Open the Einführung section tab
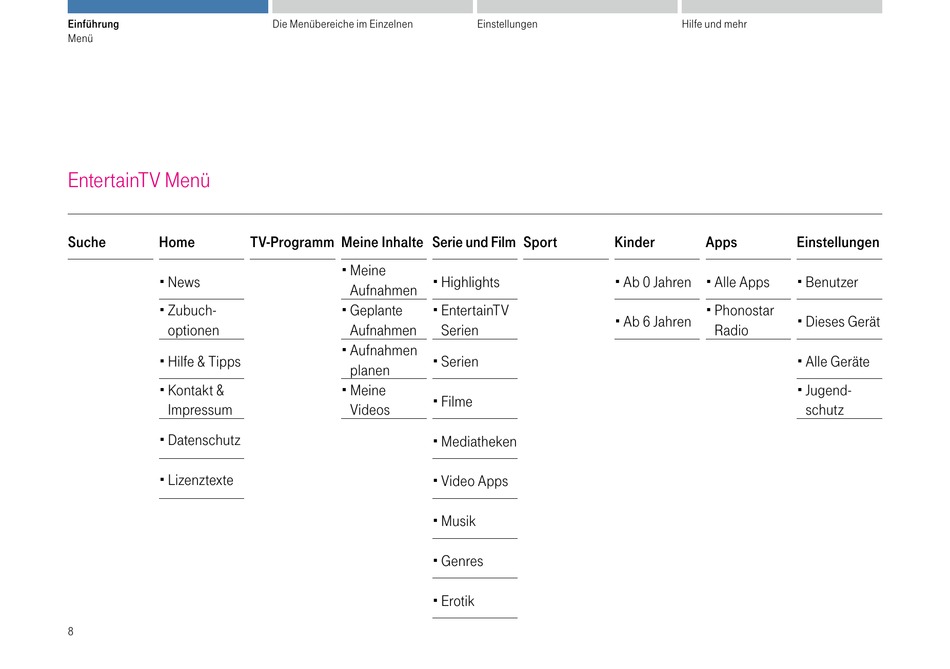The width and height of the screenshot is (950, 669). tap(93, 24)
